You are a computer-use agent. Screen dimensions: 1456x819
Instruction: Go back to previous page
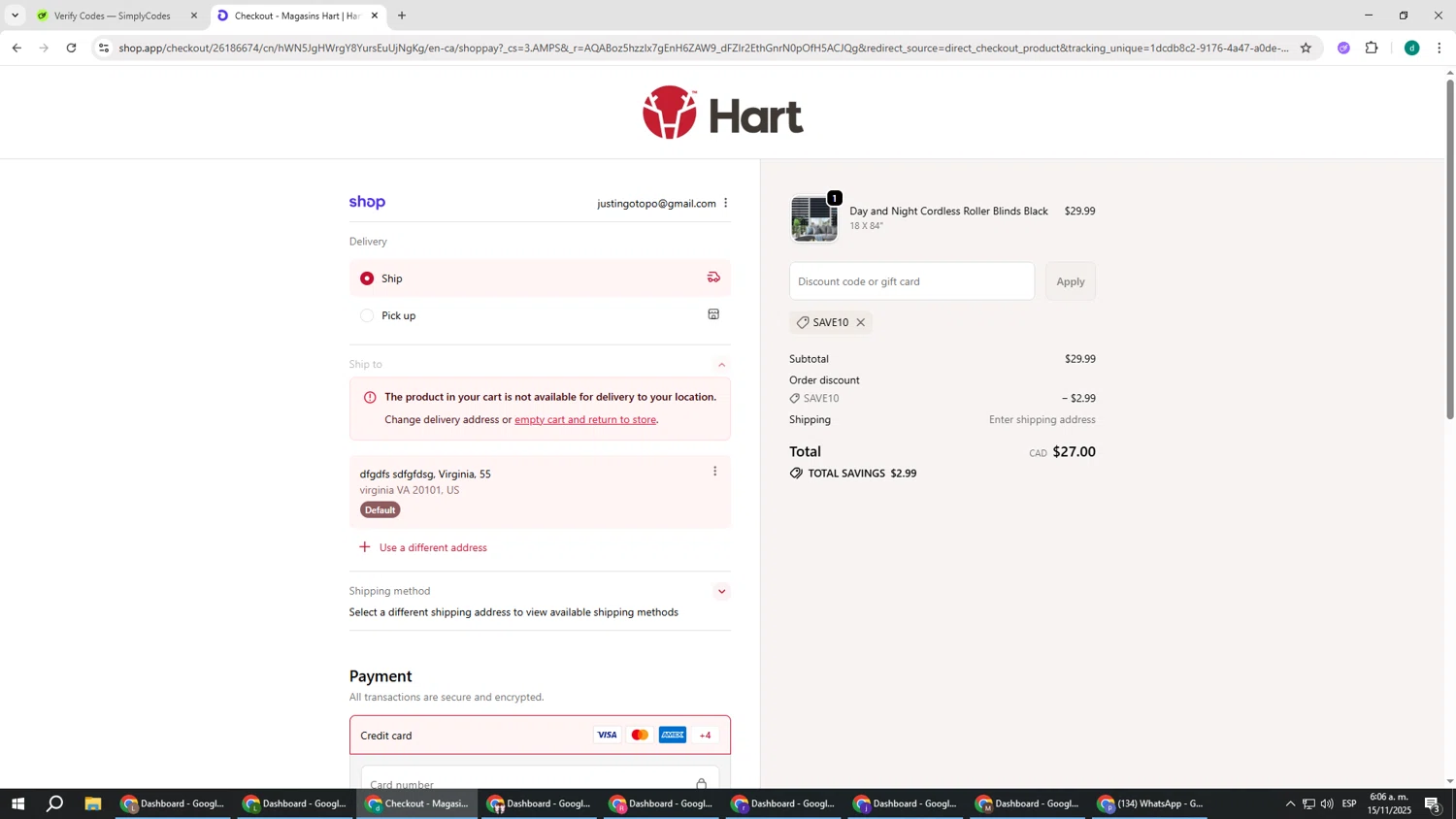click(x=17, y=48)
